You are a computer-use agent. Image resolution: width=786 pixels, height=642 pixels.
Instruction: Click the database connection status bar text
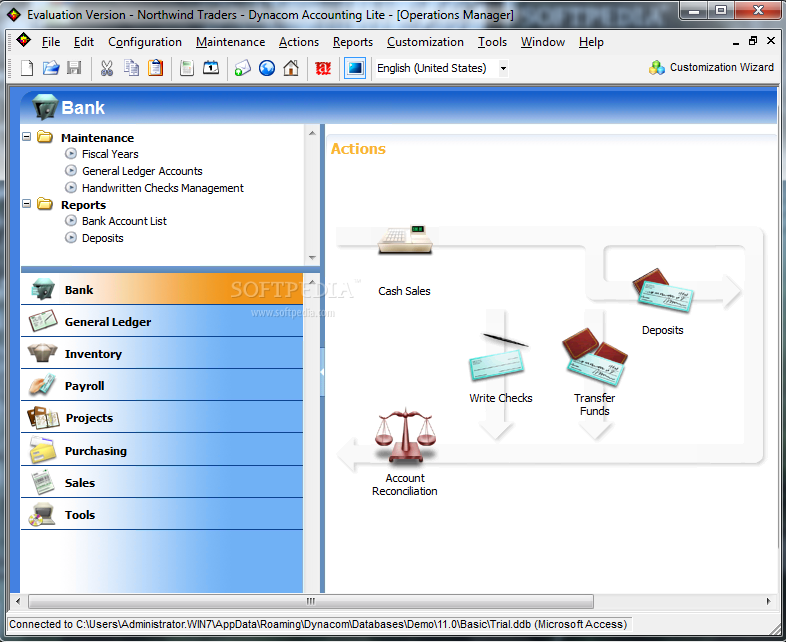(x=318, y=624)
